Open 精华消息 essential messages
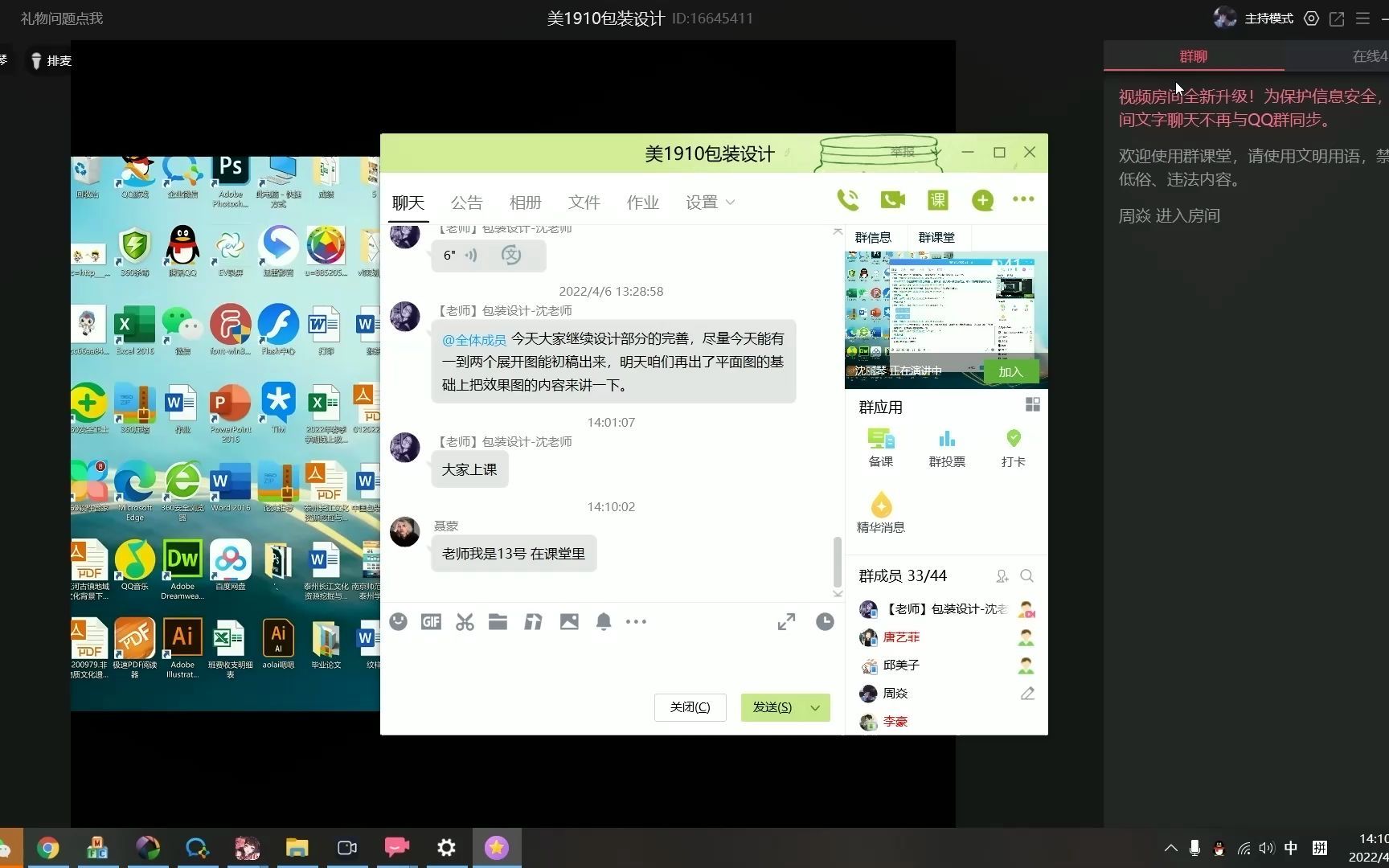 tap(881, 513)
